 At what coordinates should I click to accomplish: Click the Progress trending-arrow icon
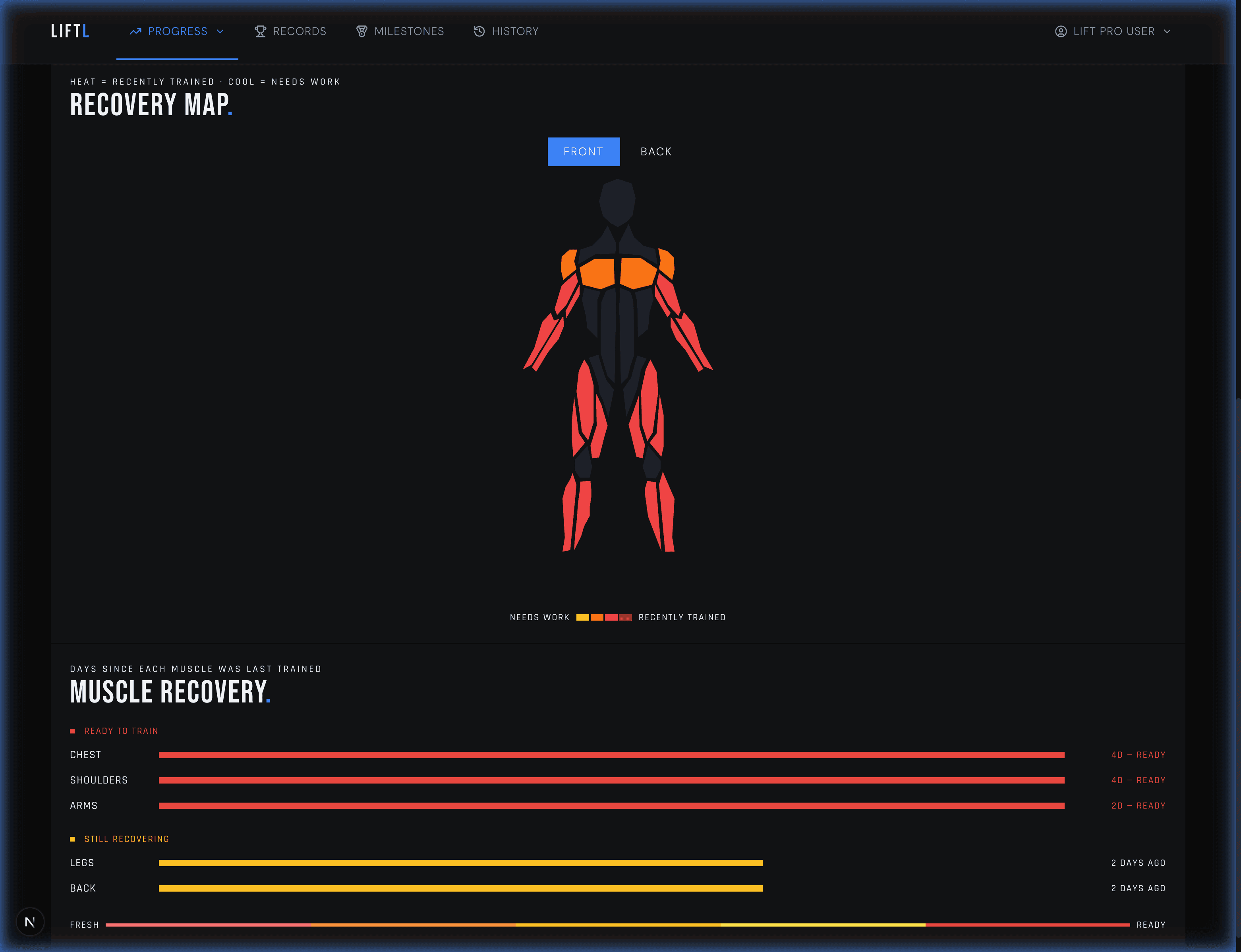[135, 32]
